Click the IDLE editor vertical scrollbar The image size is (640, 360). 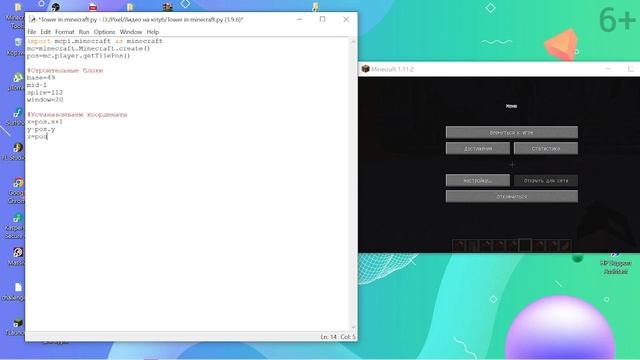tap(353, 184)
